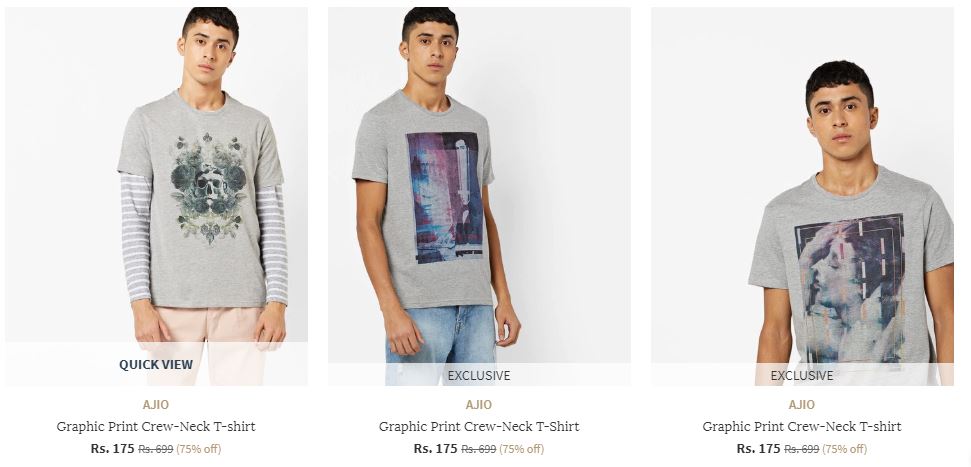971x467 pixels.
Task: Click AJIO brand under the purple abstract shirt
Action: [x=479, y=404]
